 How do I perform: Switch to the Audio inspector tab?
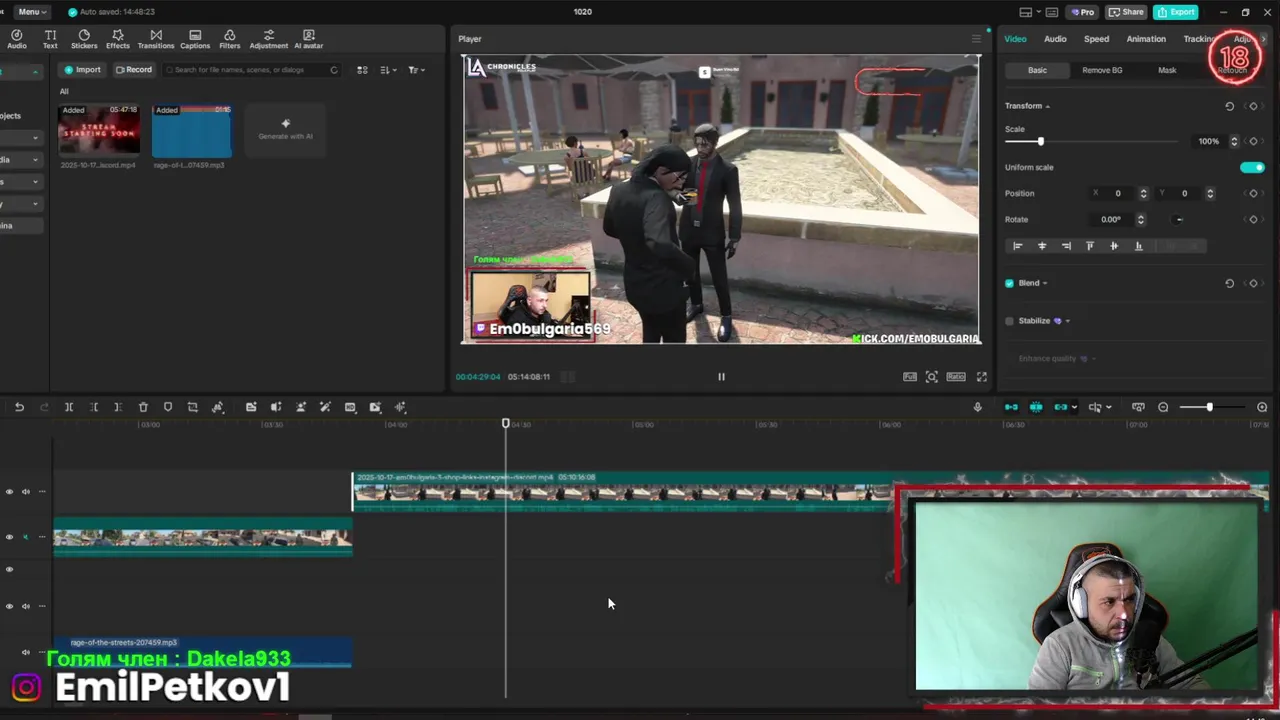pyautogui.click(x=1055, y=39)
